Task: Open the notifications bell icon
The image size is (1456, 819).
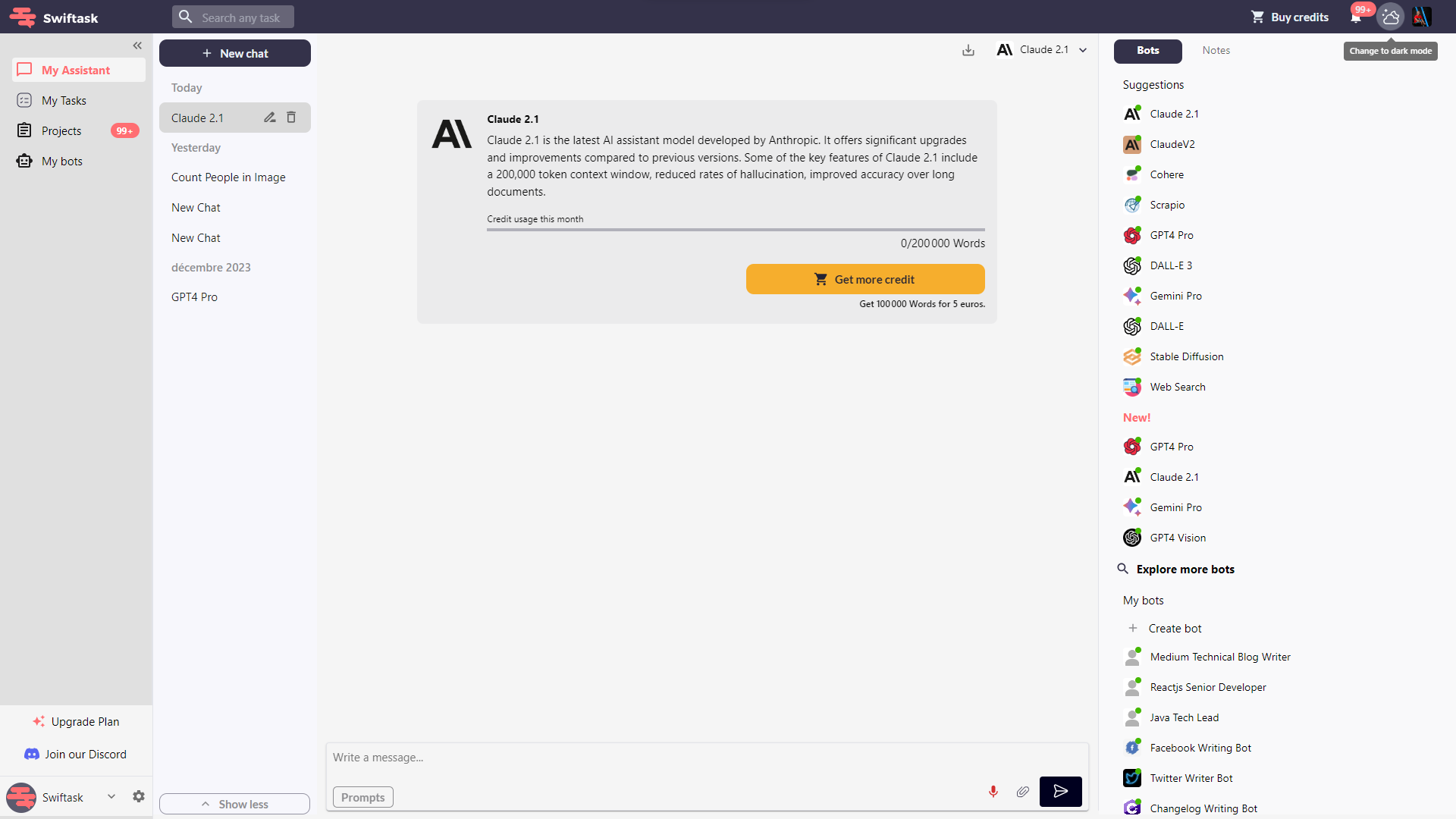Action: 1356,17
